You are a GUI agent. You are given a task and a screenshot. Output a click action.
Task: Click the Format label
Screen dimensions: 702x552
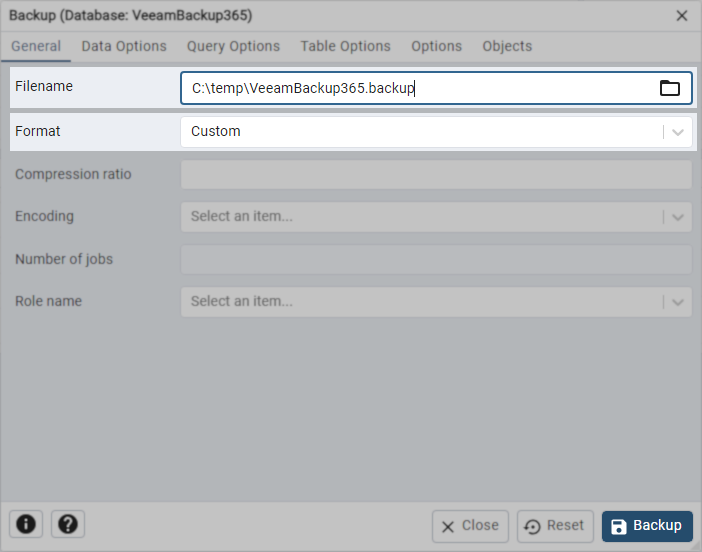pyautogui.click(x=38, y=131)
